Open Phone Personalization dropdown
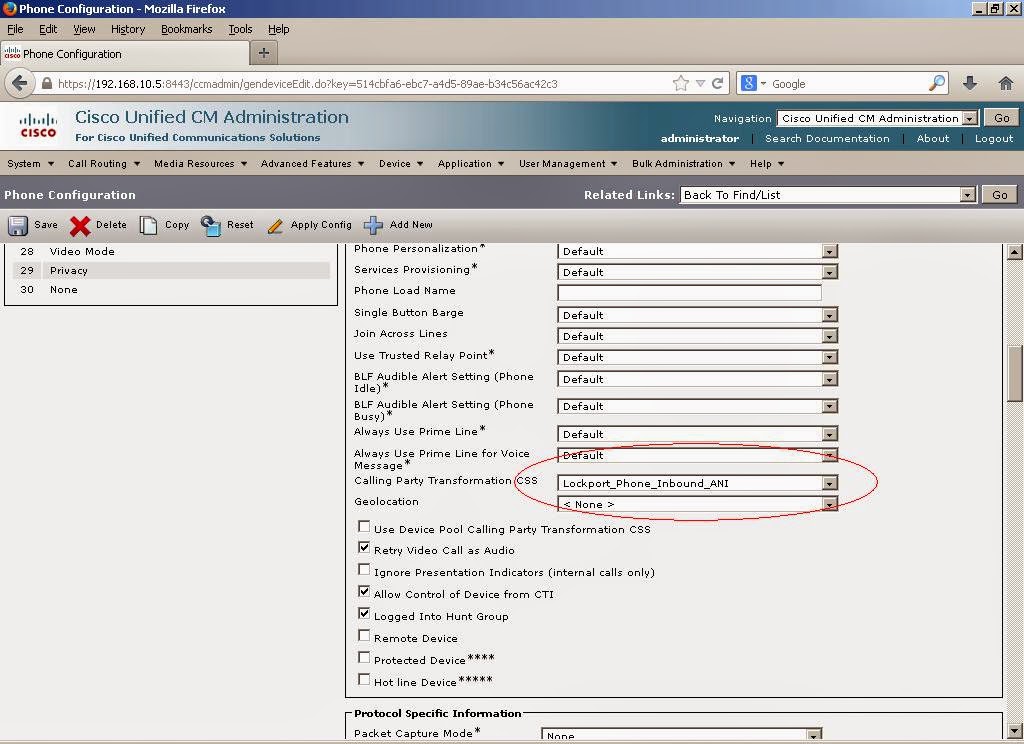Image resolution: width=1024 pixels, height=744 pixels. click(x=697, y=251)
